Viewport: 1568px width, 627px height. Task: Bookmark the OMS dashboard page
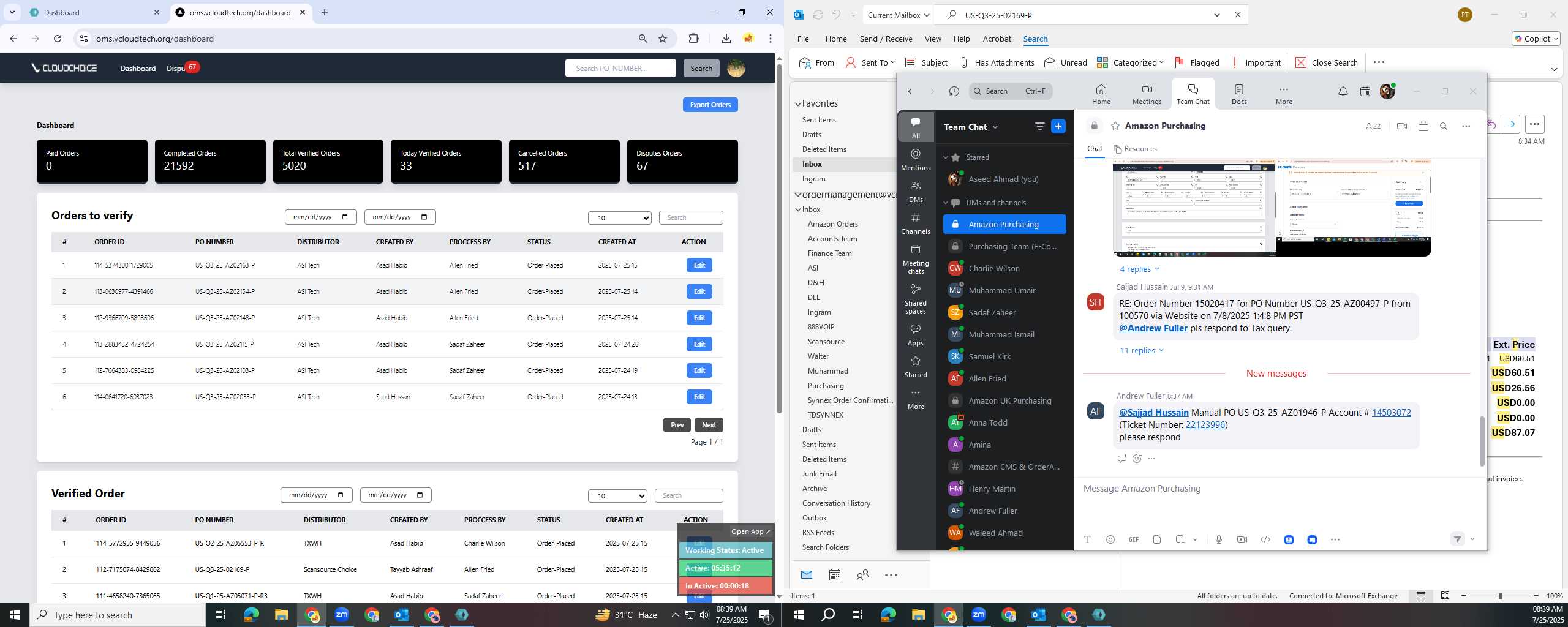tap(662, 39)
